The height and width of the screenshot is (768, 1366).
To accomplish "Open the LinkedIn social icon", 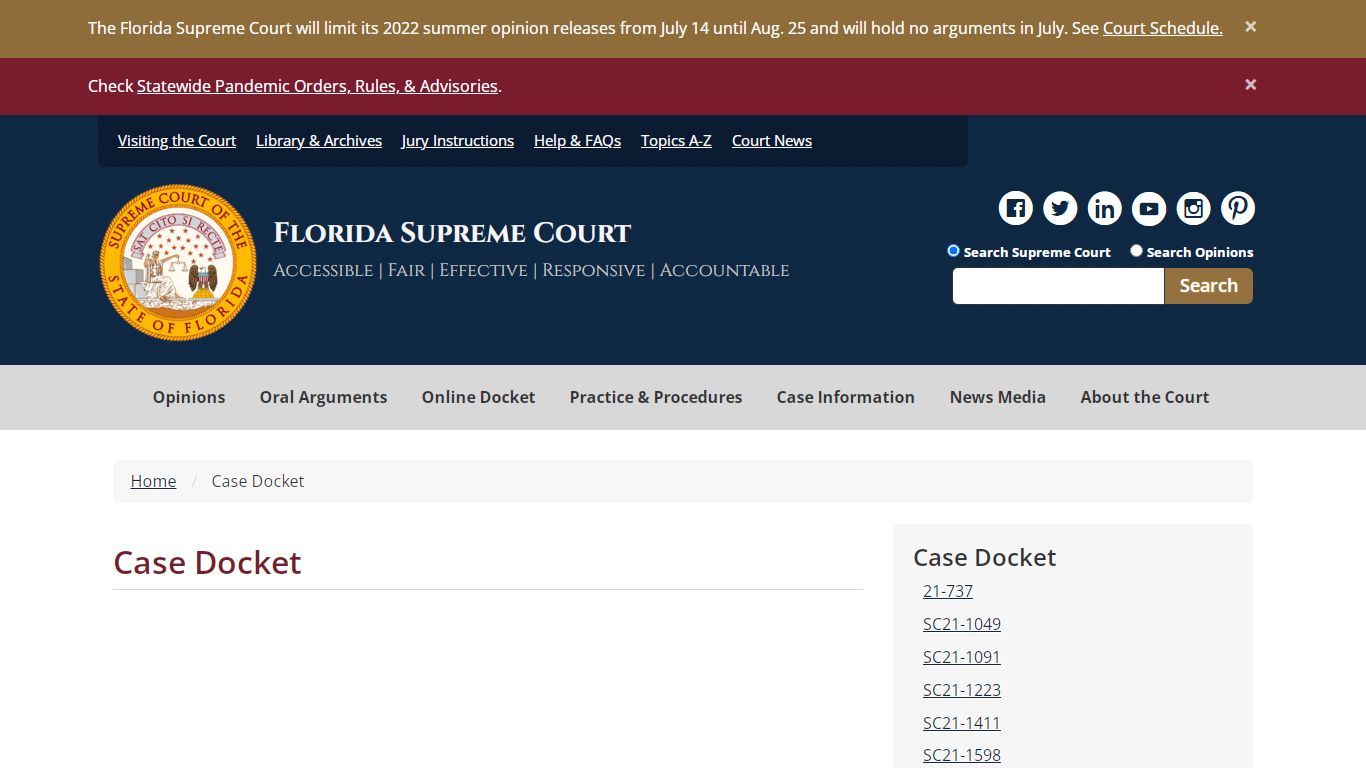I will [x=1105, y=208].
